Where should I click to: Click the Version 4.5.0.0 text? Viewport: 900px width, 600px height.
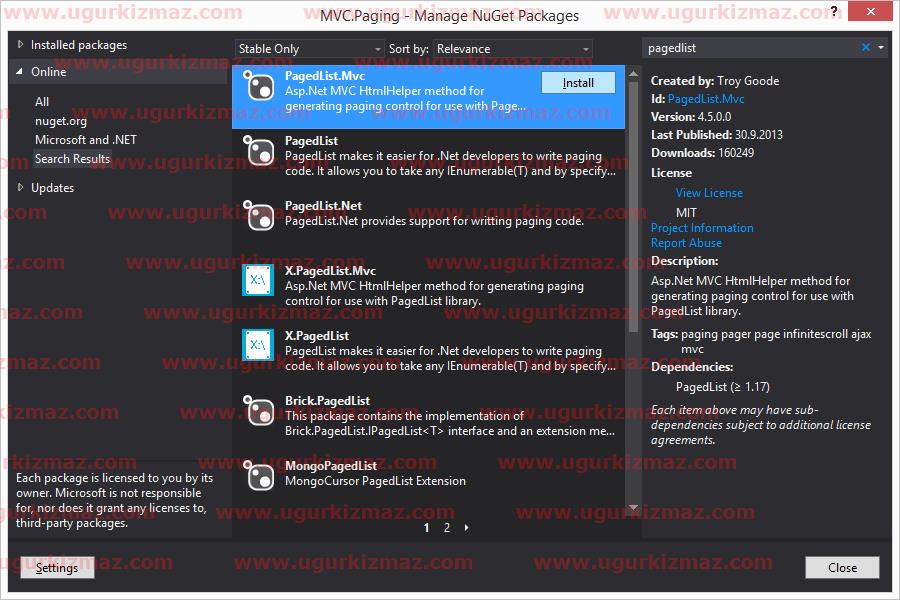(691, 117)
